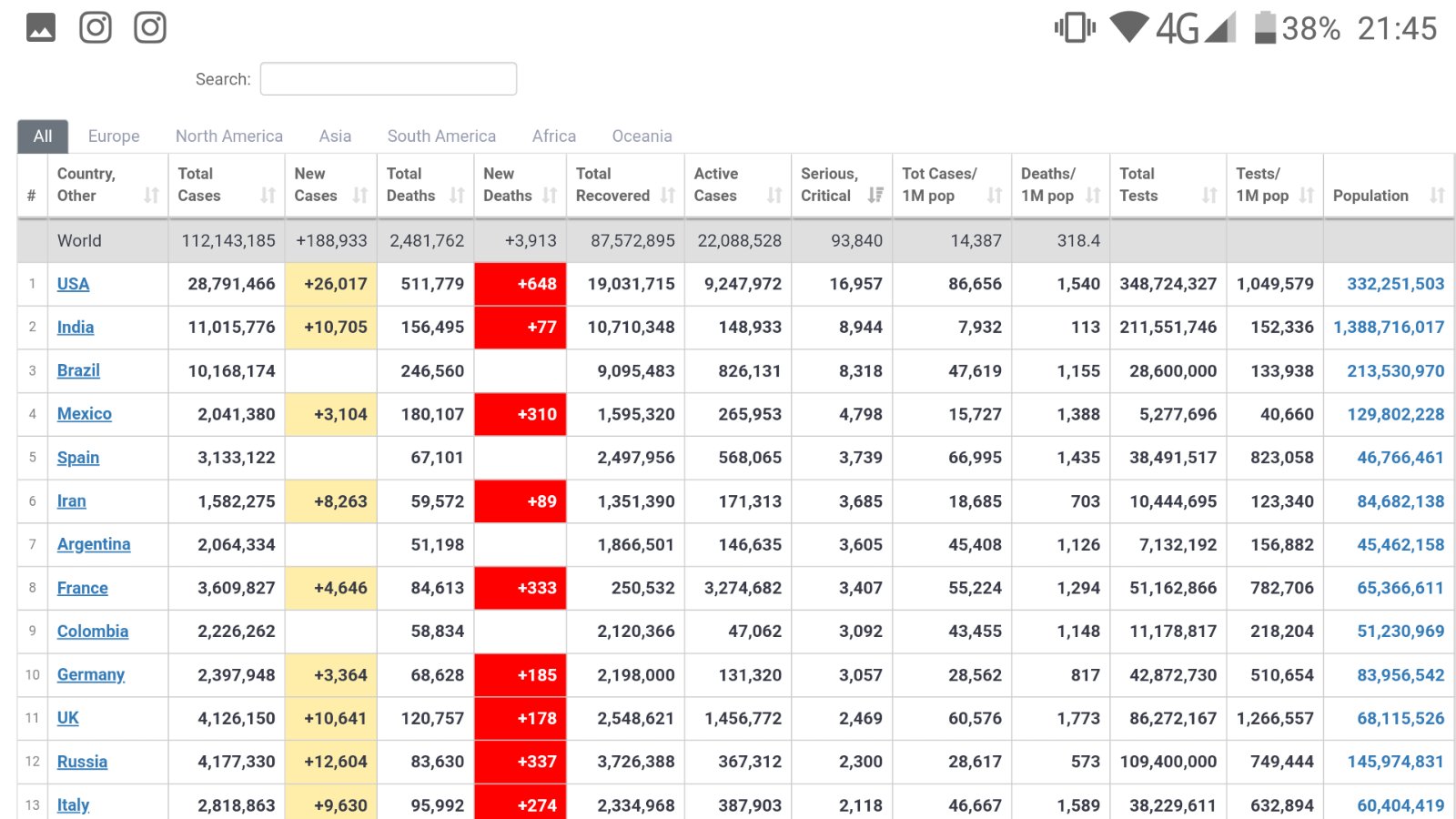Switch to the Europe tab
This screenshot has width=1456, height=819.
(114, 136)
